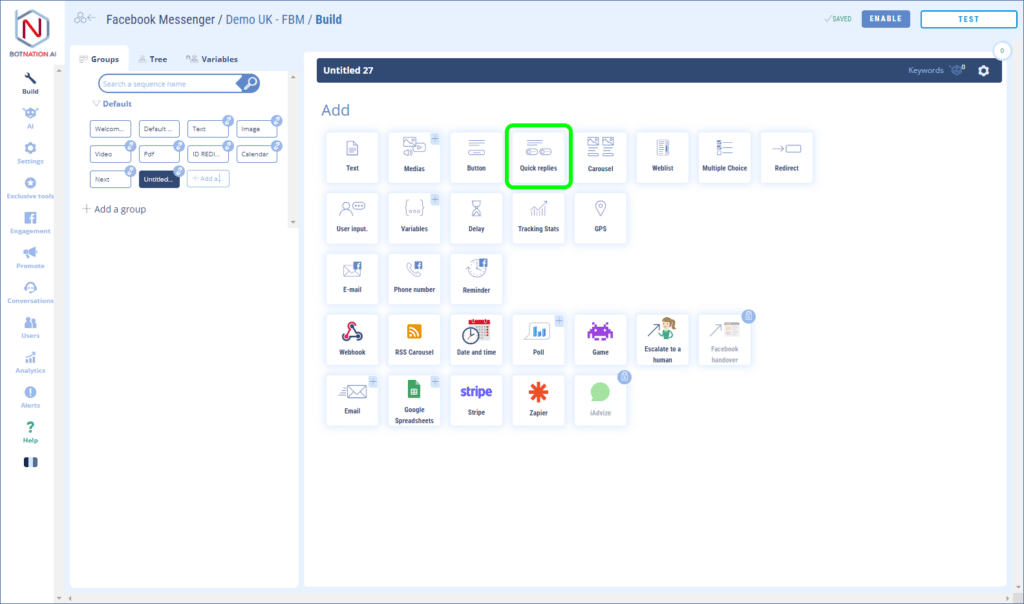Insert a Zapier integration block
Screen dimensions: 1024x604
point(538,400)
